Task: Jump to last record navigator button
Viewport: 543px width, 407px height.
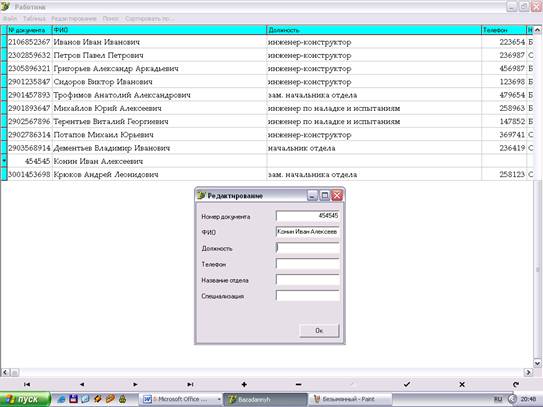Action: (190, 384)
